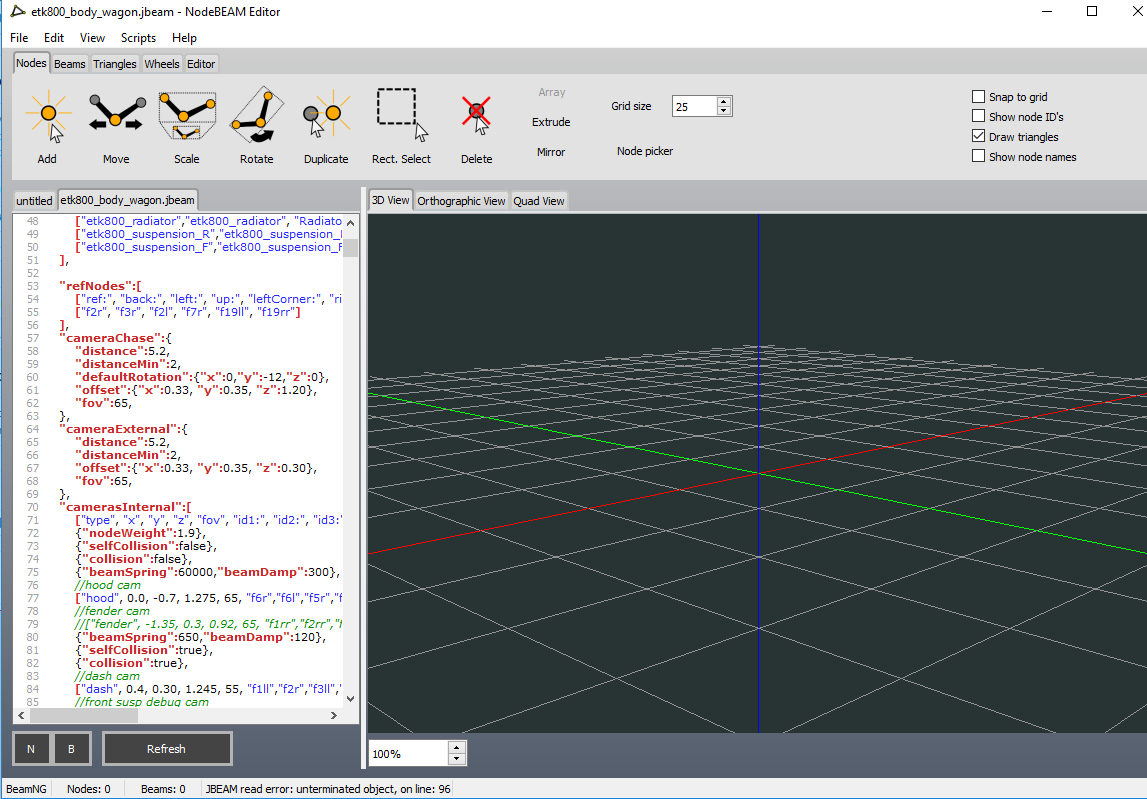Switch to the Nodes tab
This screenshot has width=1147, height=799.
[31, 63]
